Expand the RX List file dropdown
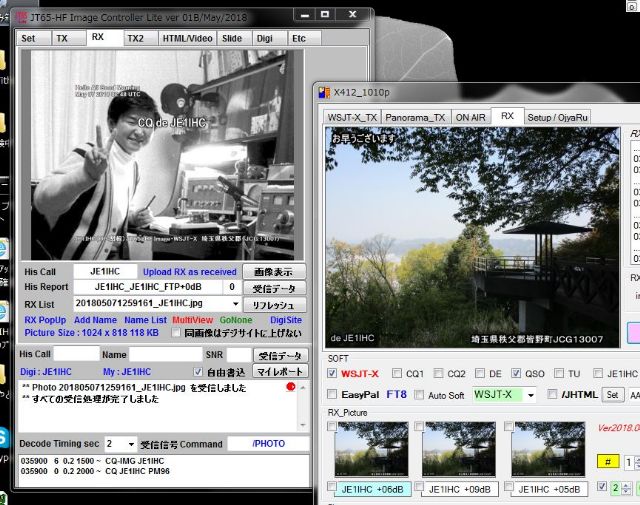Viewport: 640px width, 505px height. pos(235,304)
